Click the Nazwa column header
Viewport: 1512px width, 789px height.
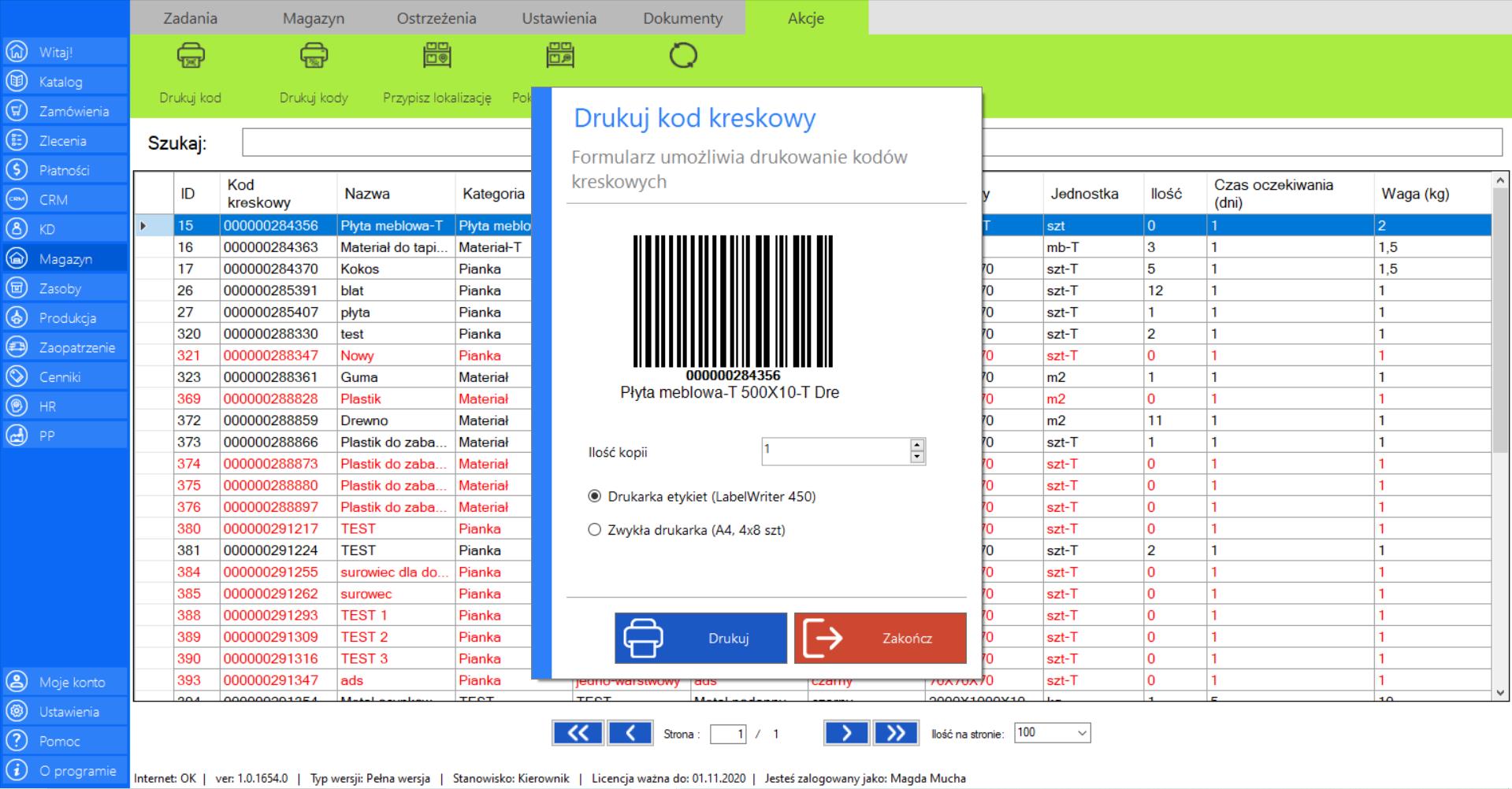coord(396,194)
